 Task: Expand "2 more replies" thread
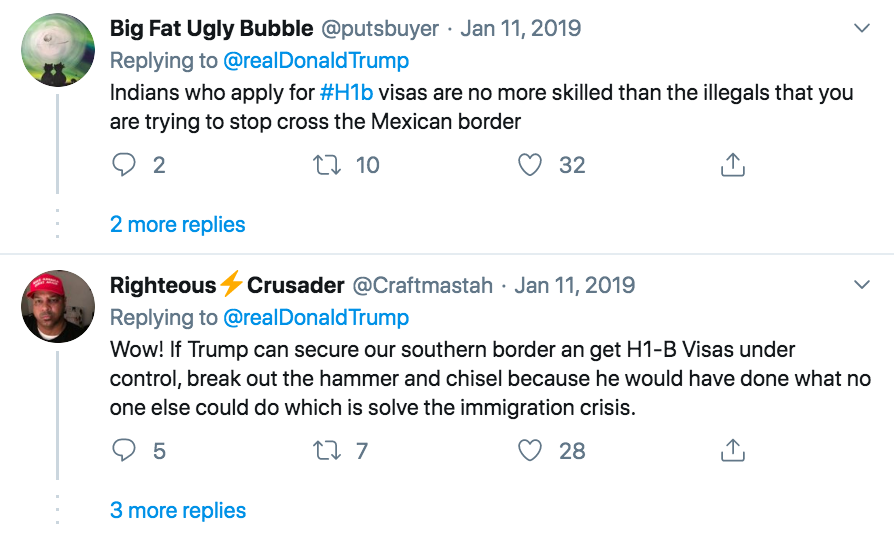point(177,224)
